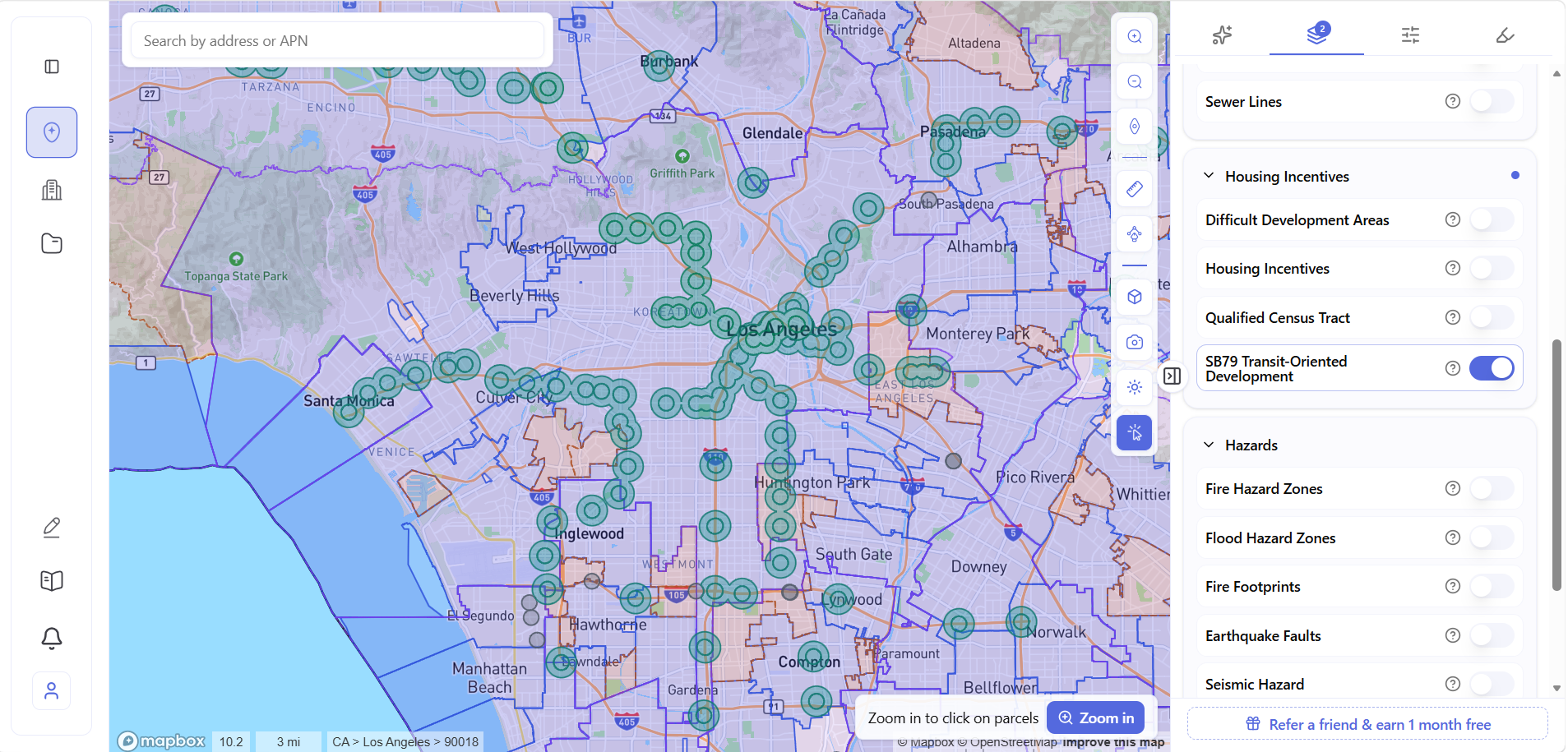Zoom in with the map plus magnifier
Screen dimensions: 1568x752
tap(1135, 36)
